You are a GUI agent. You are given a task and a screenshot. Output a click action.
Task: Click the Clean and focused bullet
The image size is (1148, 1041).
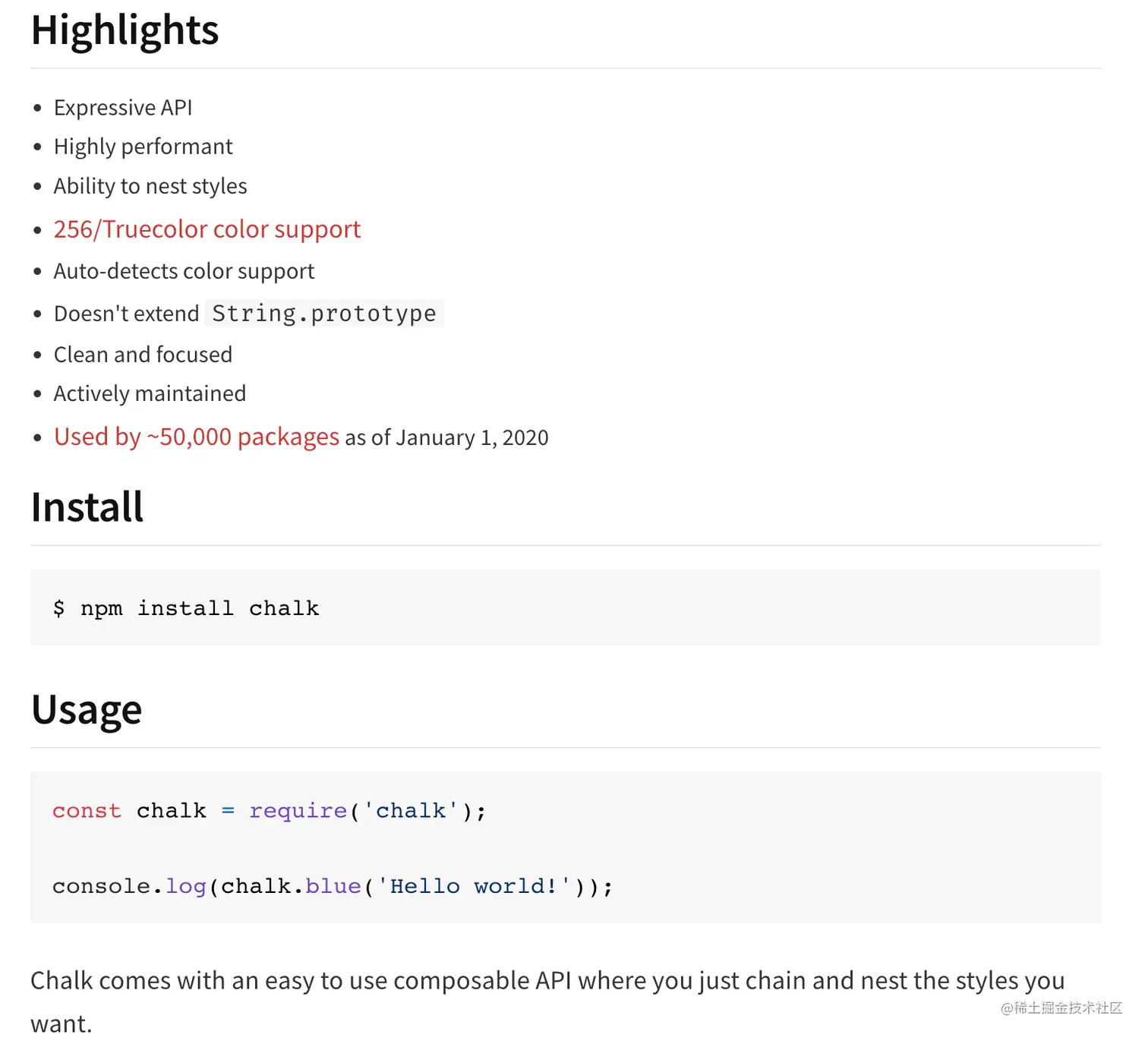coord(143,355)
